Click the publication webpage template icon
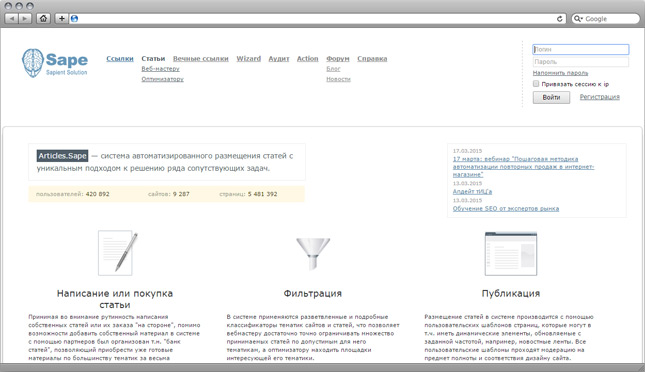The height and width of the screenshot is (372, 645). [x=511, y=254]
